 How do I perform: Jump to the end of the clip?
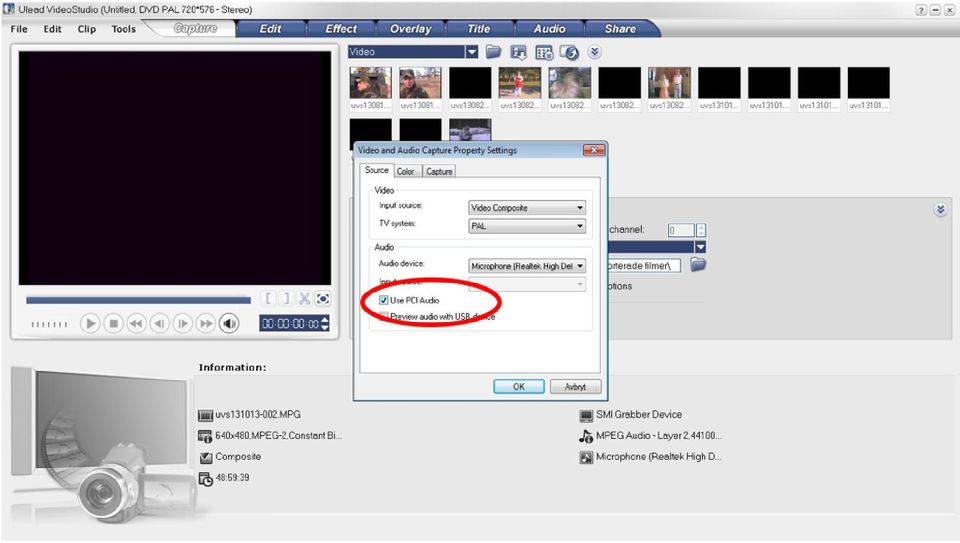(206, 323)
